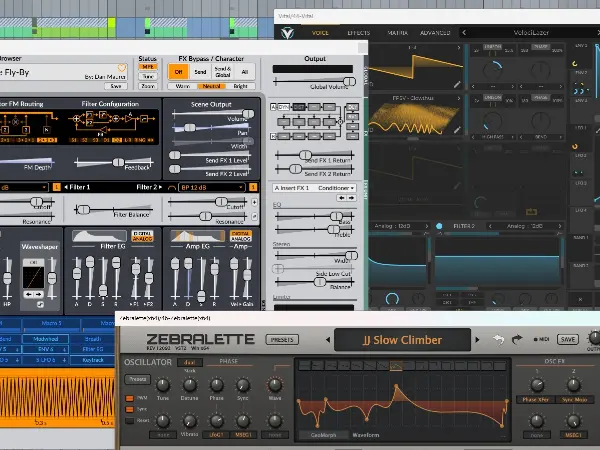The height and width of the screenshot is (450, 600).
Task: Open A Insert FX 1 Conditioner dropdown
Action: click(x=314, y=188)
